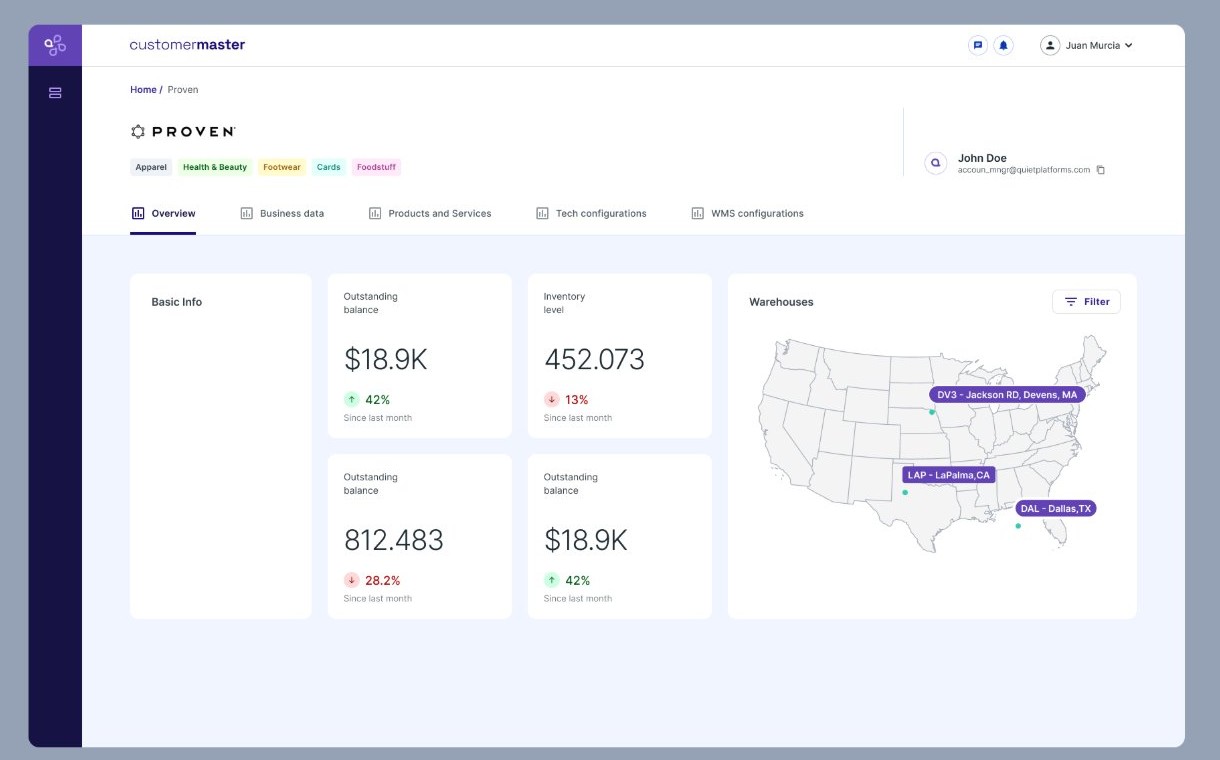Click John Doe's avatar icon
The width and height of the screenshot is (1220, 760).
pyautogui.click(x=936, y=163)
